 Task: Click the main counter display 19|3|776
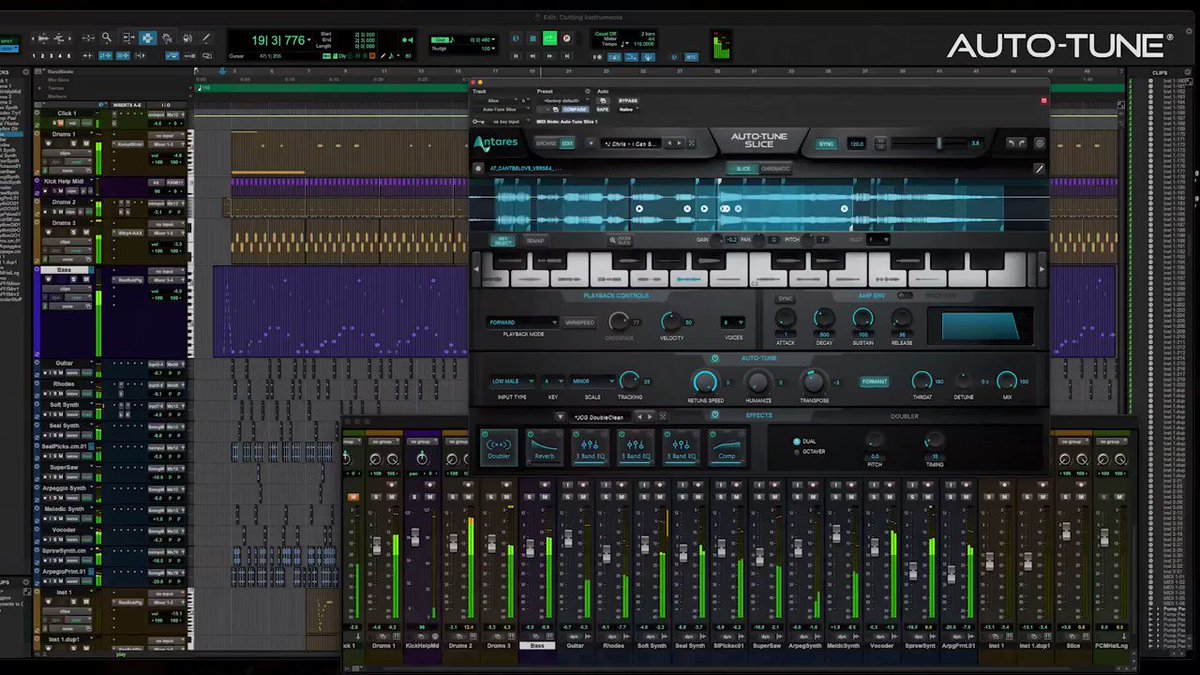(280, 40)
